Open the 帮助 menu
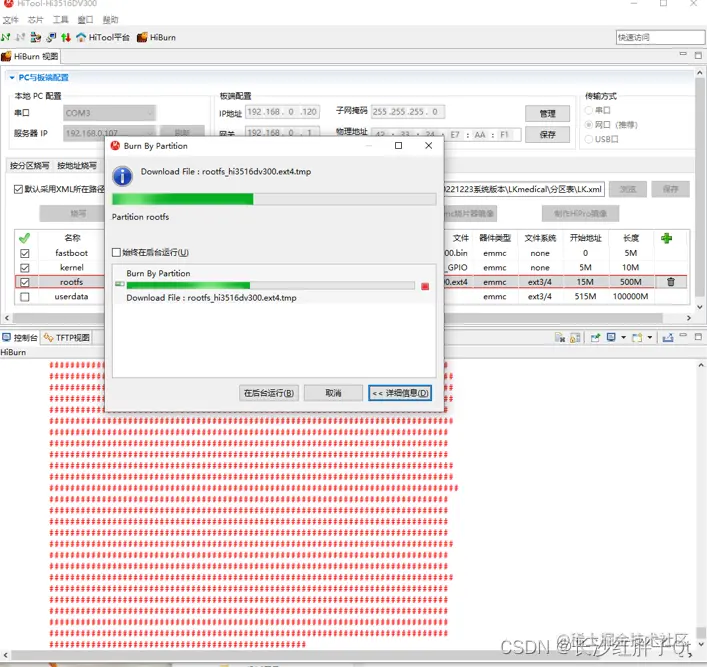 110,19
